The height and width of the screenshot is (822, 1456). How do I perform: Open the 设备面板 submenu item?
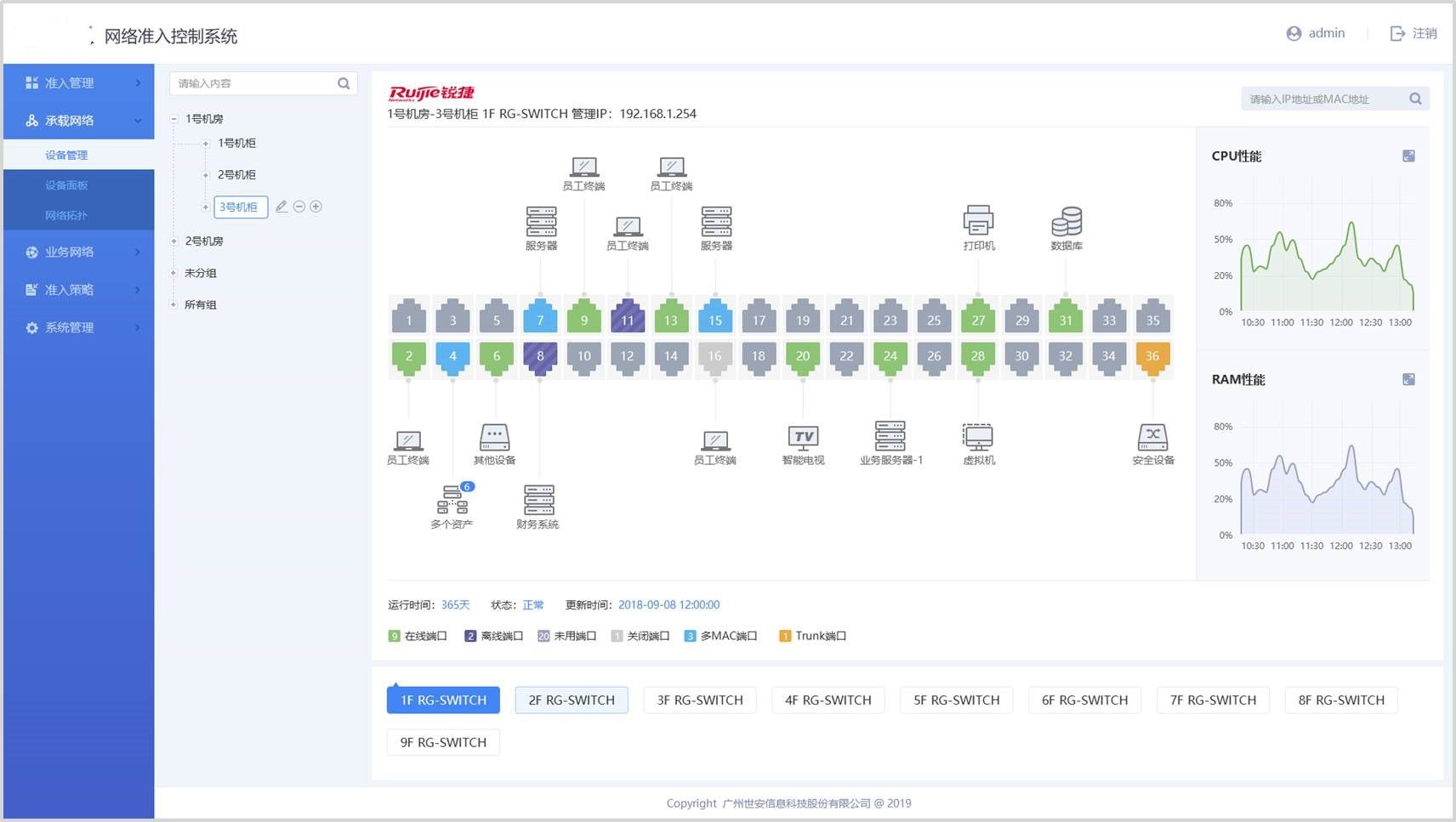coord(66,185)
